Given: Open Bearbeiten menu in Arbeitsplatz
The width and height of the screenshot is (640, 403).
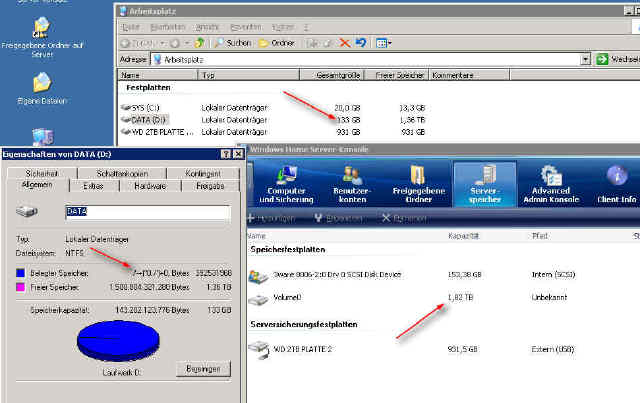Looking at the screenshot, I should click(x=168, y=27).
